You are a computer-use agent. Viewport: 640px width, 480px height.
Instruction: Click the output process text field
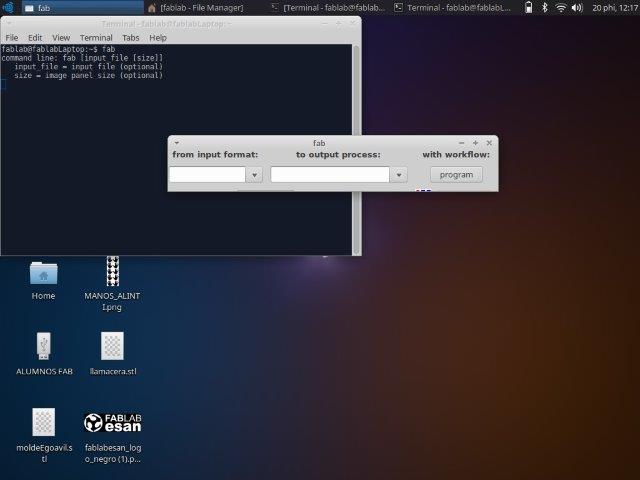330,175
